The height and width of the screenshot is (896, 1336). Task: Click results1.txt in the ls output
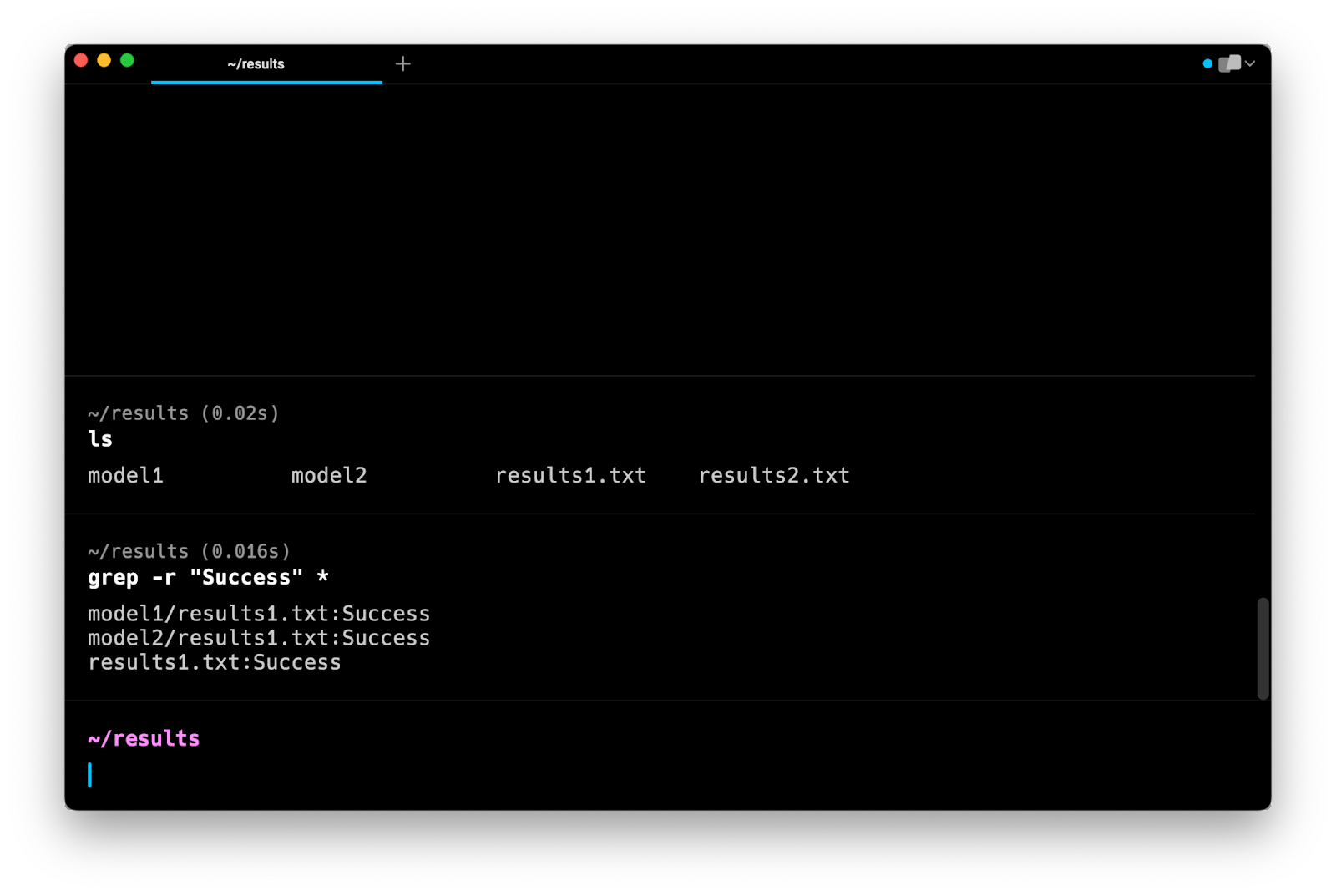point(570,476)
